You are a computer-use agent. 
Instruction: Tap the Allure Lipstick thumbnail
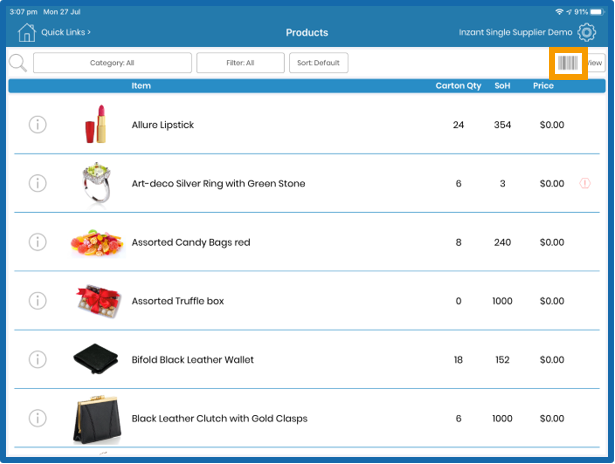pyautogui.click(x=96, y=124)
